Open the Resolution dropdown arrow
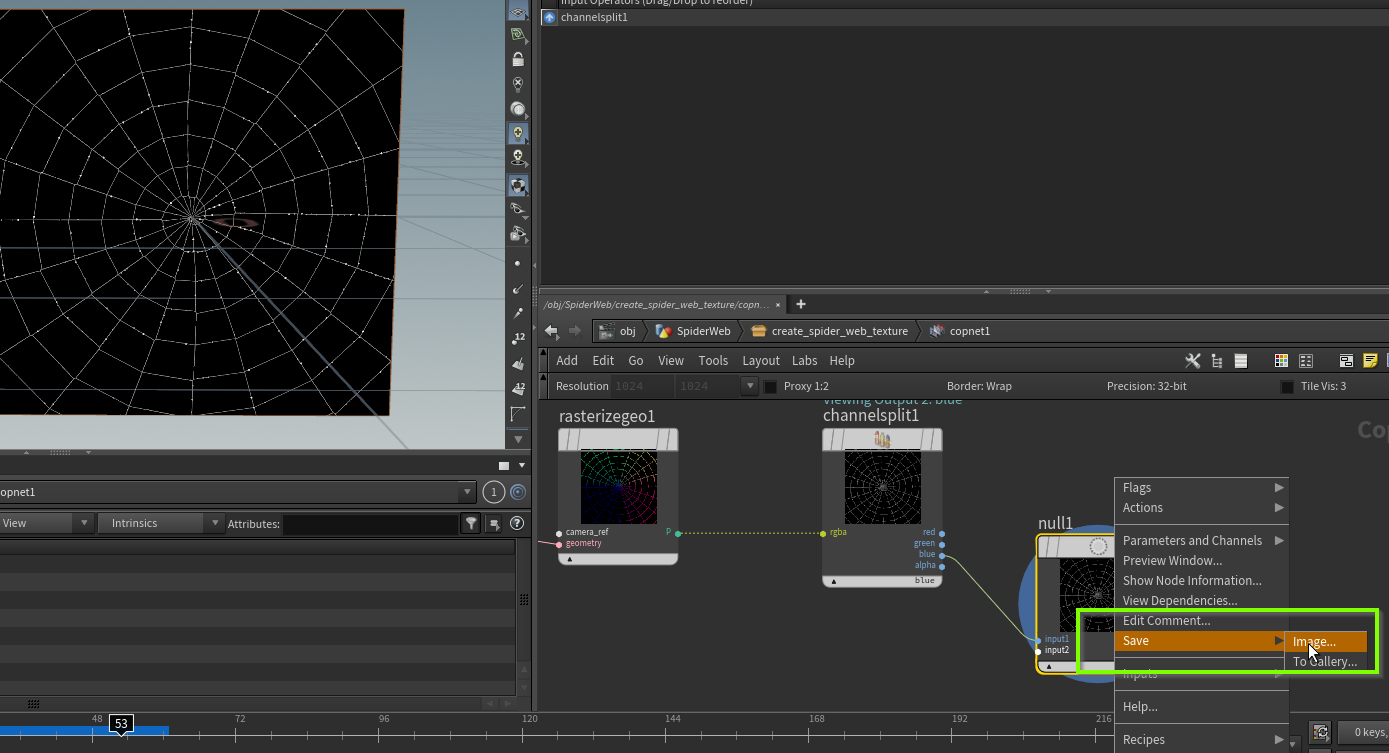This screenshot has width=1389, height=753. click(x=749, y=386)
